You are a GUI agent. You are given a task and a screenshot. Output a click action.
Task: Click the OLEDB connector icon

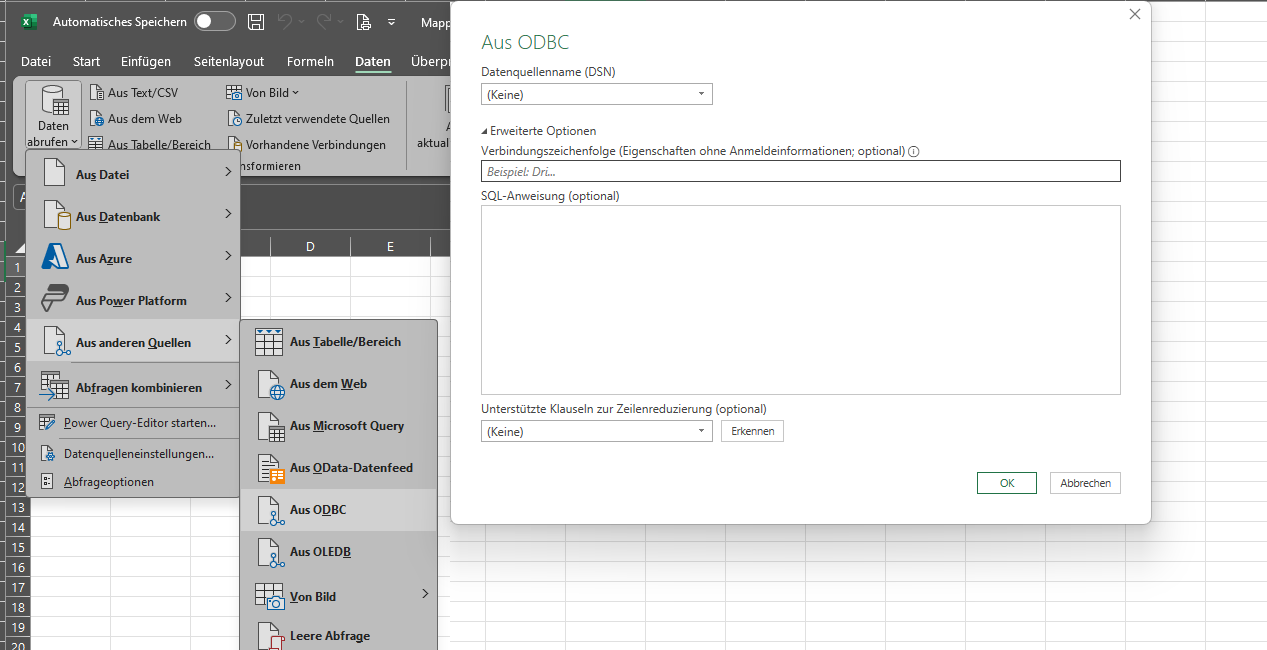[271, 552]
